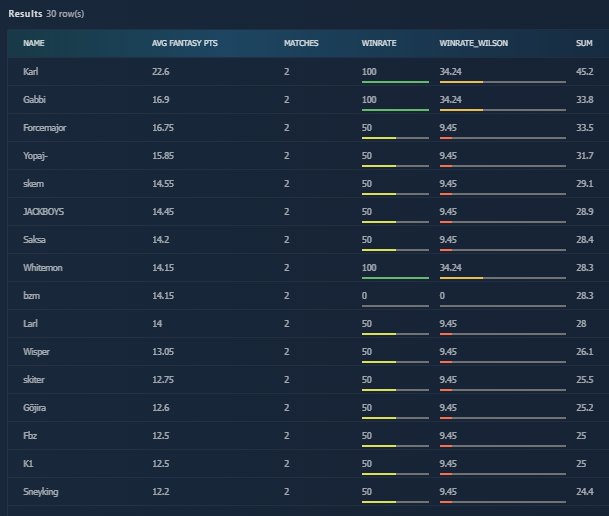Screen dimensions: 609x516
Task: Open the Yopaj- player entry
Action: [x=36, y=156]
